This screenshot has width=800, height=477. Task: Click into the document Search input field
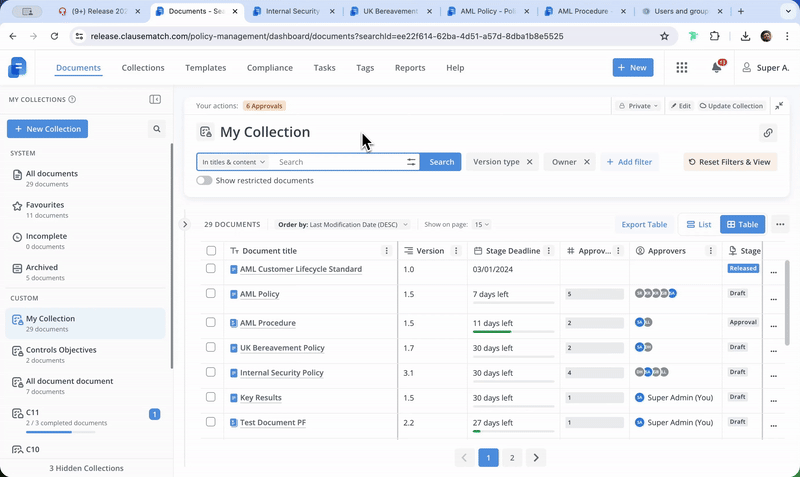340,162
